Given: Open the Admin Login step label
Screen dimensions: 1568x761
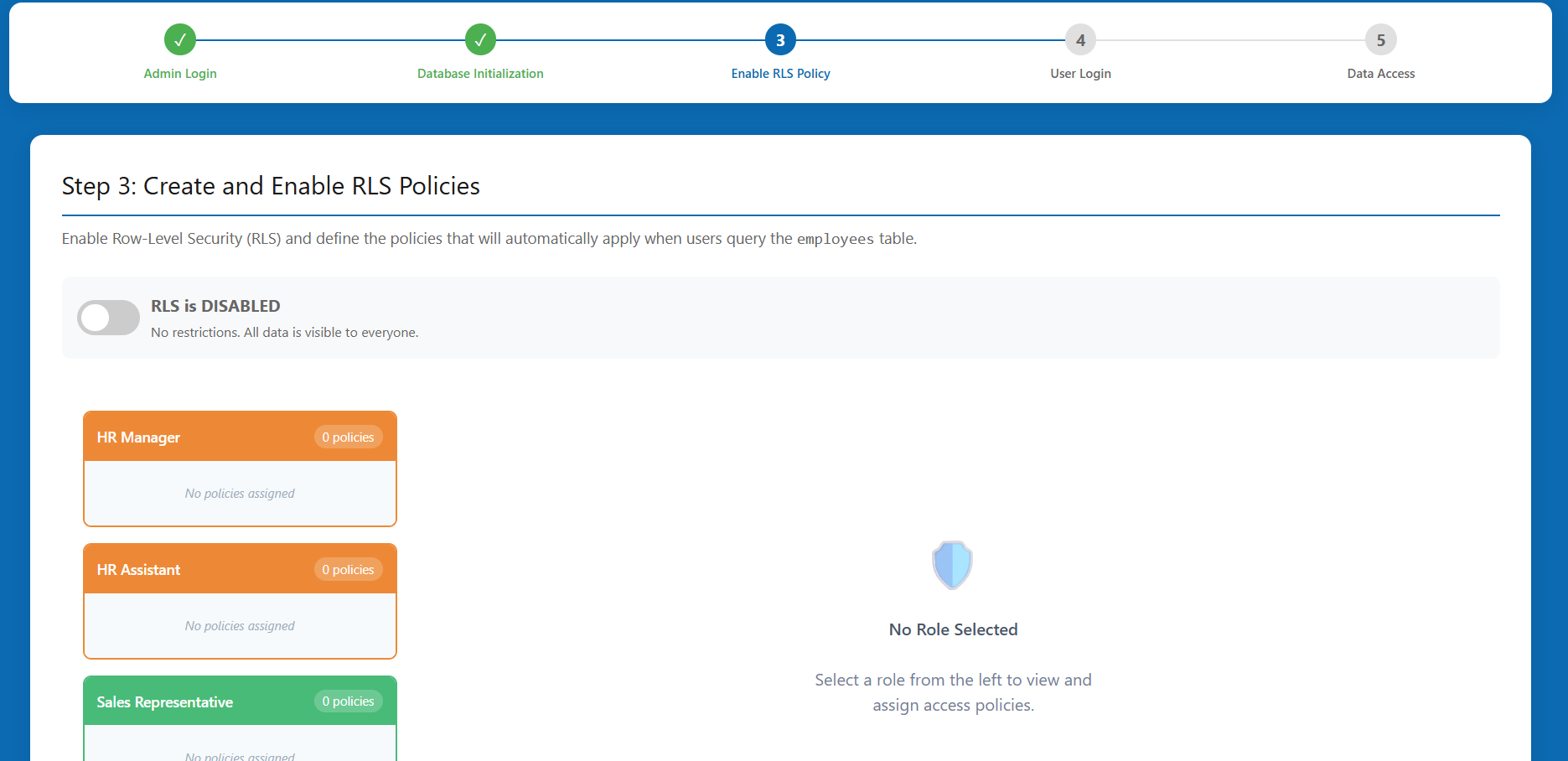Looking at the screenshot, I should click(x=180, y=74).
